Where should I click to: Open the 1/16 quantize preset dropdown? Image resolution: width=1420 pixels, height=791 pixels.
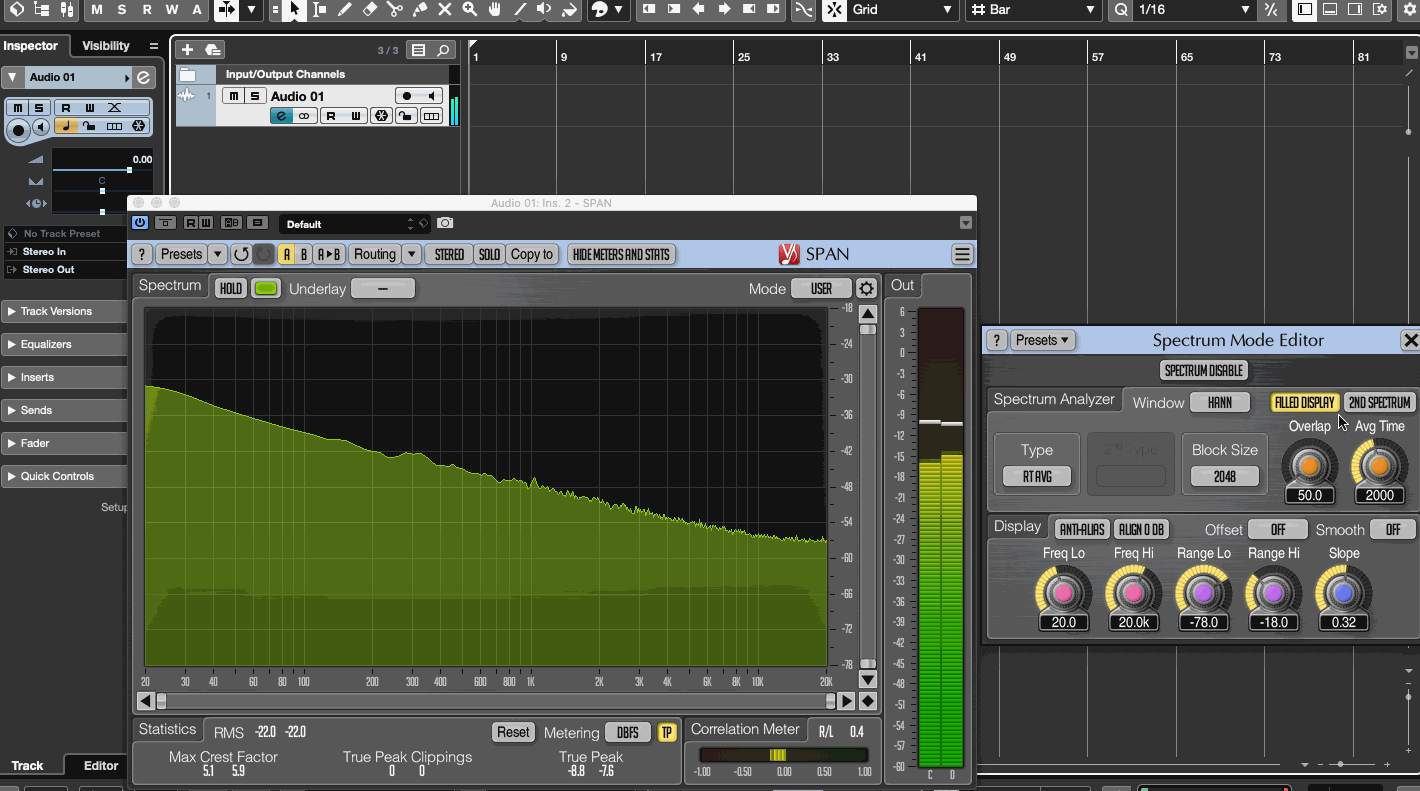point(1195,10)
